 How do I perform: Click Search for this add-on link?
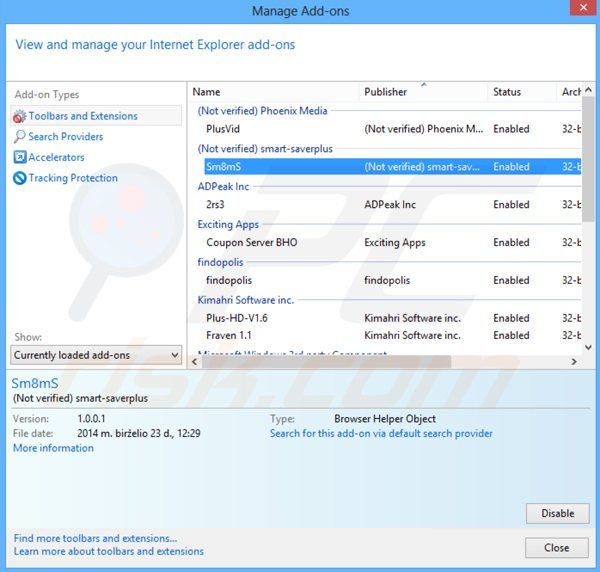381,434
